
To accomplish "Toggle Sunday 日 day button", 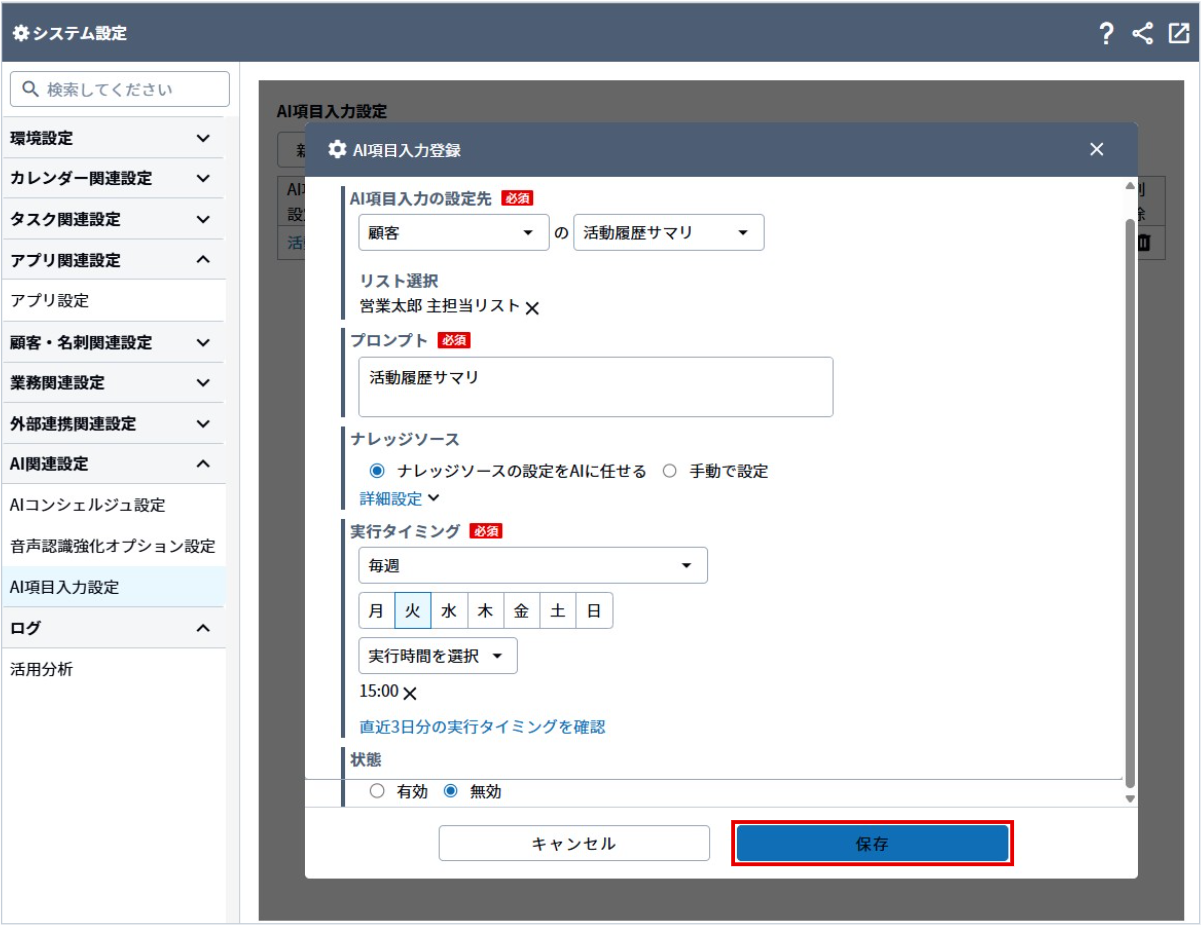I will 594,611.
